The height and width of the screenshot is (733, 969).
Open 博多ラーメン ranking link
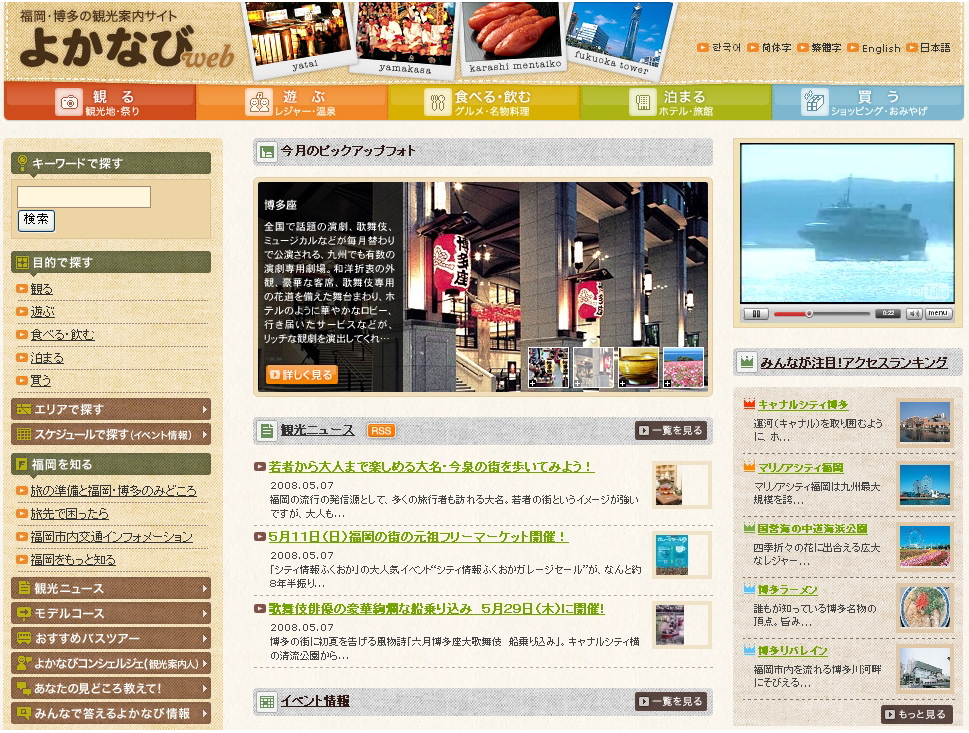point(787,590)
